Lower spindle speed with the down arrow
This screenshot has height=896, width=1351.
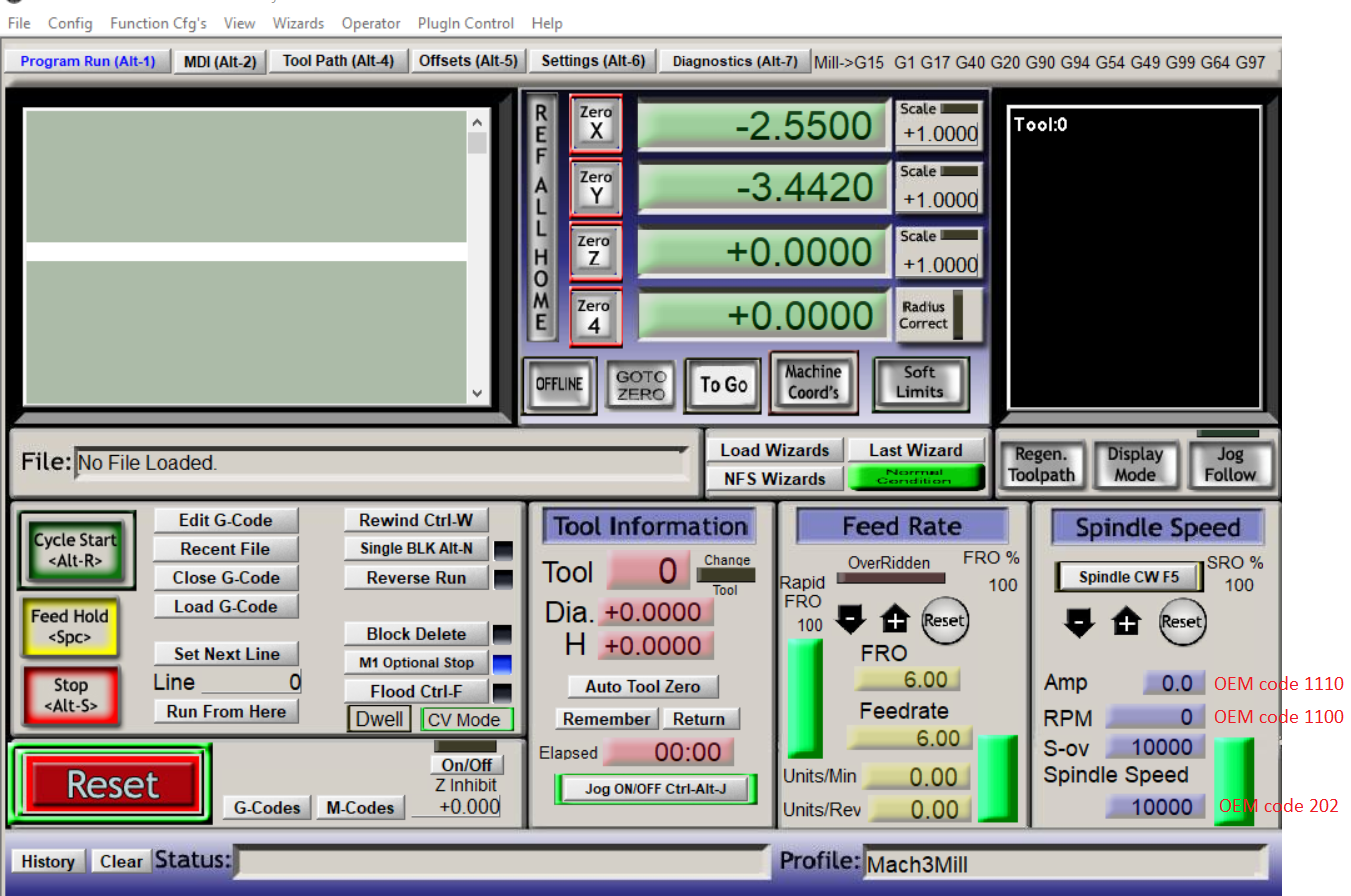[1080, 622]
